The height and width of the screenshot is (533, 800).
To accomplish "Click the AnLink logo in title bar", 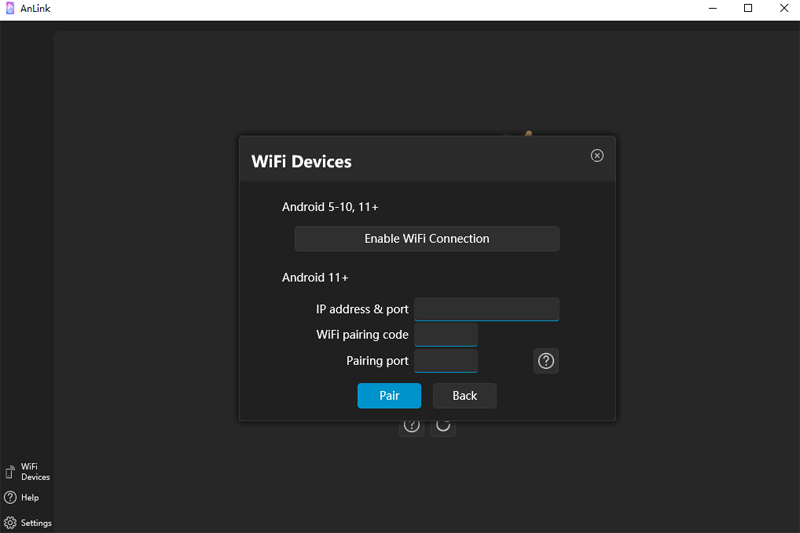I will pos(10,8).
